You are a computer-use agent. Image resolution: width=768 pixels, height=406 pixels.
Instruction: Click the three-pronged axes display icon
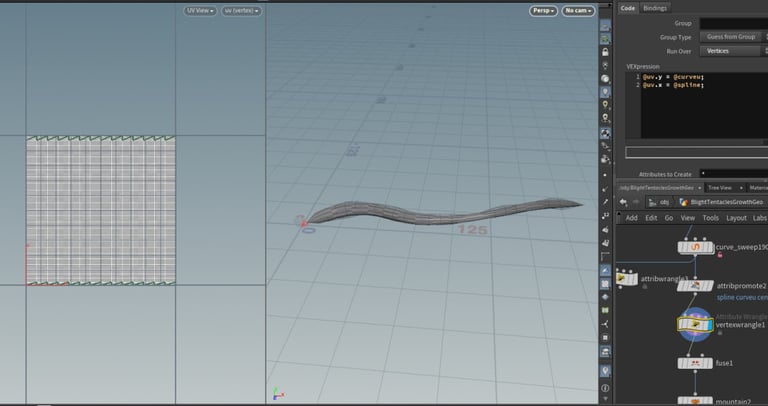point(605,324)
